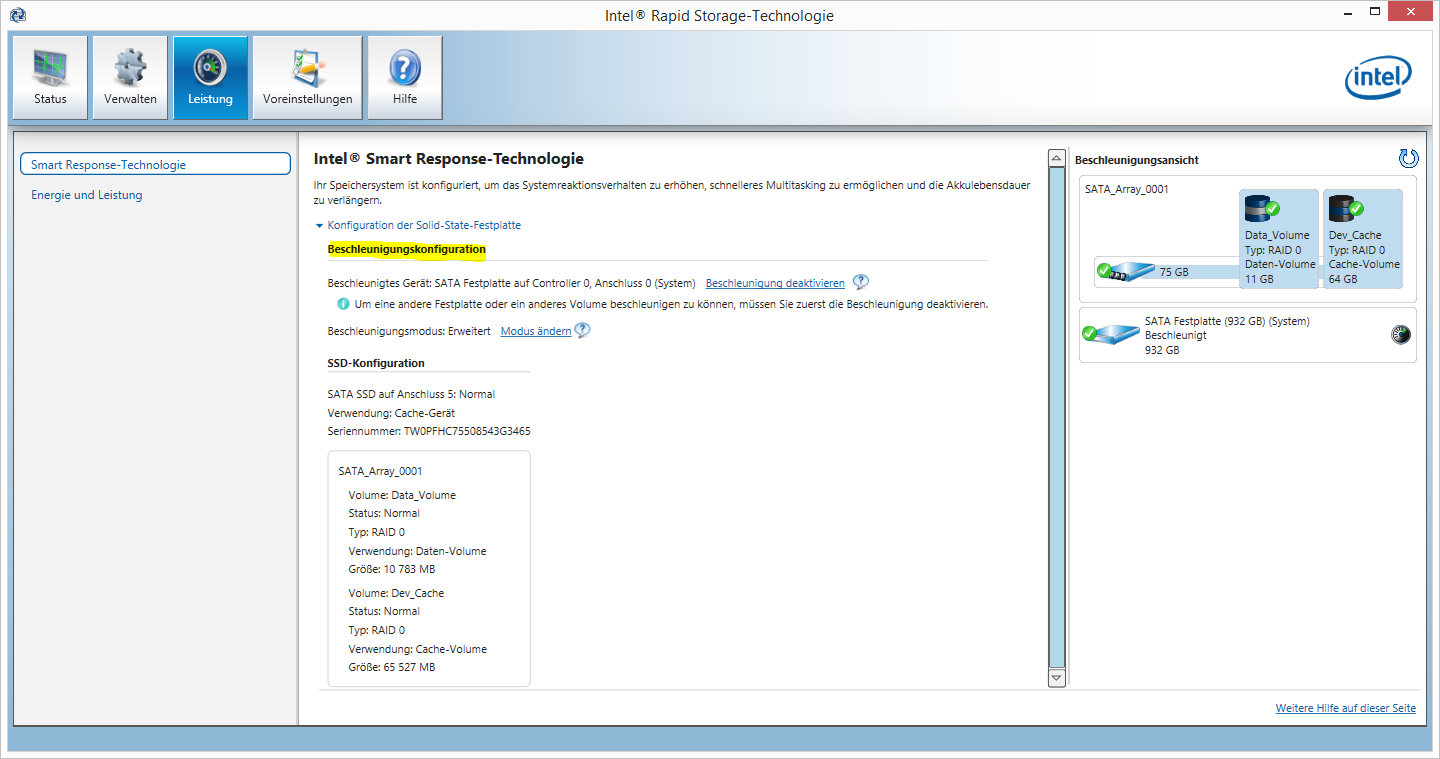Viewport: 1440px width, 759px height.
Task: Refresh the Beschleunigungsansicht view
Action: point(1408,158)
